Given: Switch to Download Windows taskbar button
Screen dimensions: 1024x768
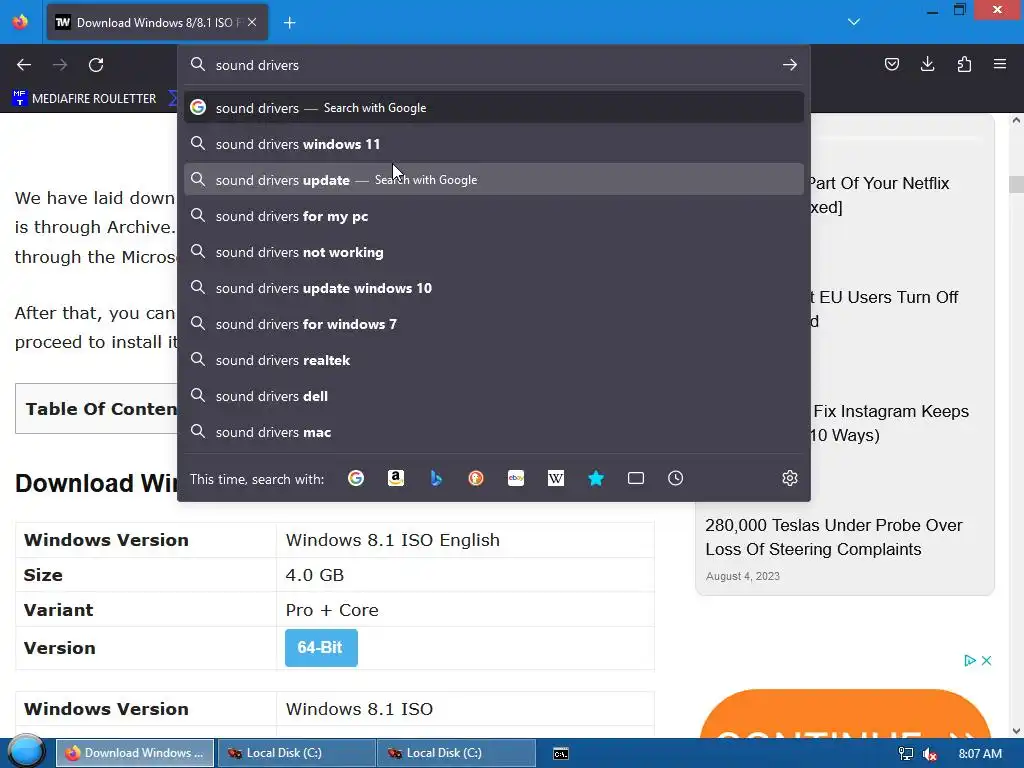Looking at the screenshot, I should point(135,753).
